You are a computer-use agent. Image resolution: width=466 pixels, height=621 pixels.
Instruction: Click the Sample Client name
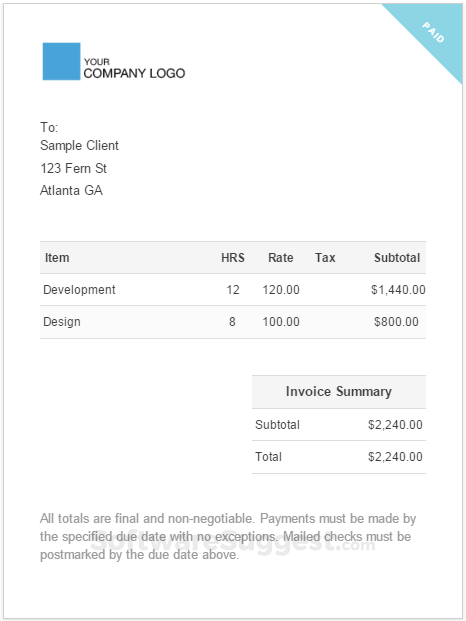[79, 145]
